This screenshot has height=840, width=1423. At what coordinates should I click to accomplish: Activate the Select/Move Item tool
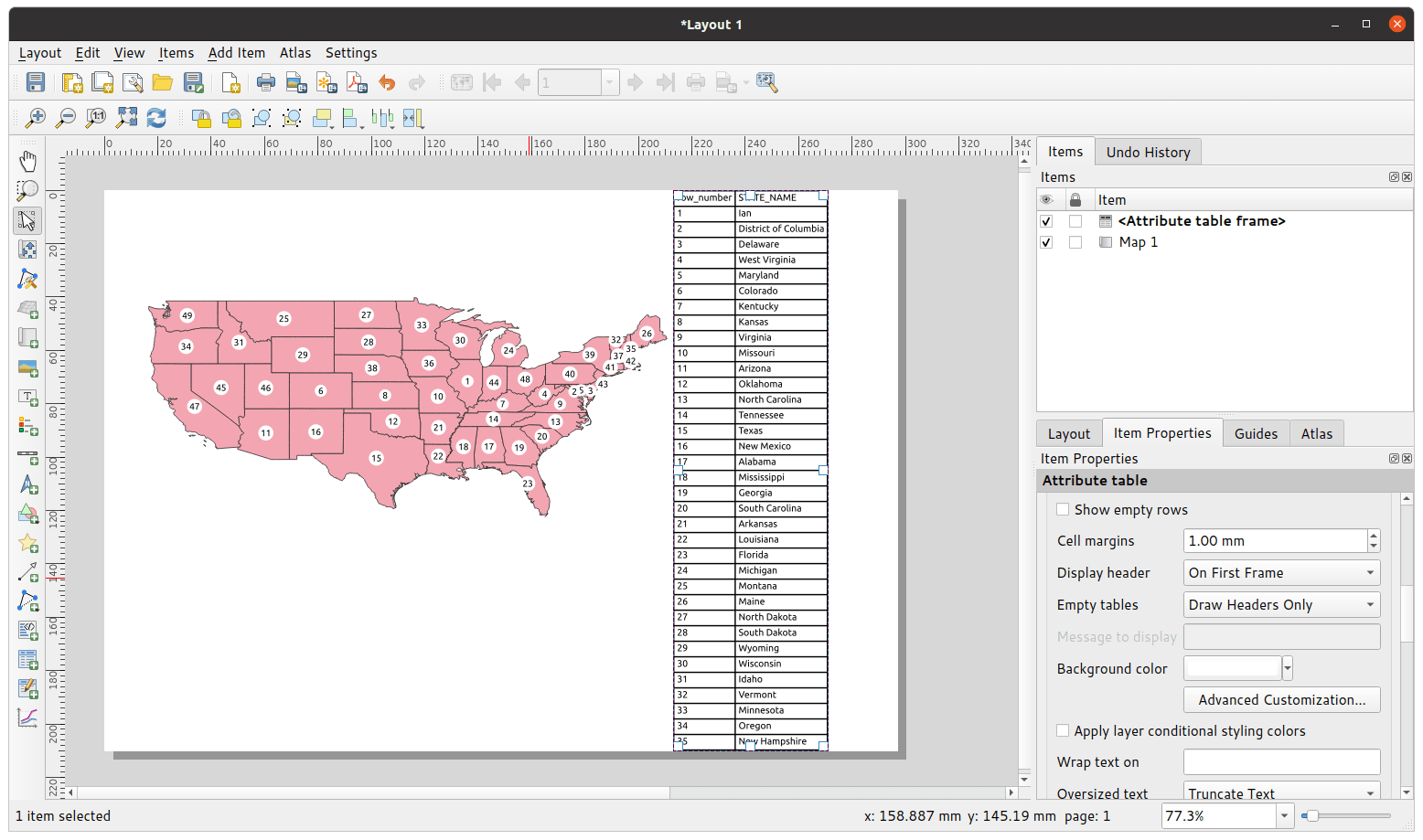[x=28, y=220]
